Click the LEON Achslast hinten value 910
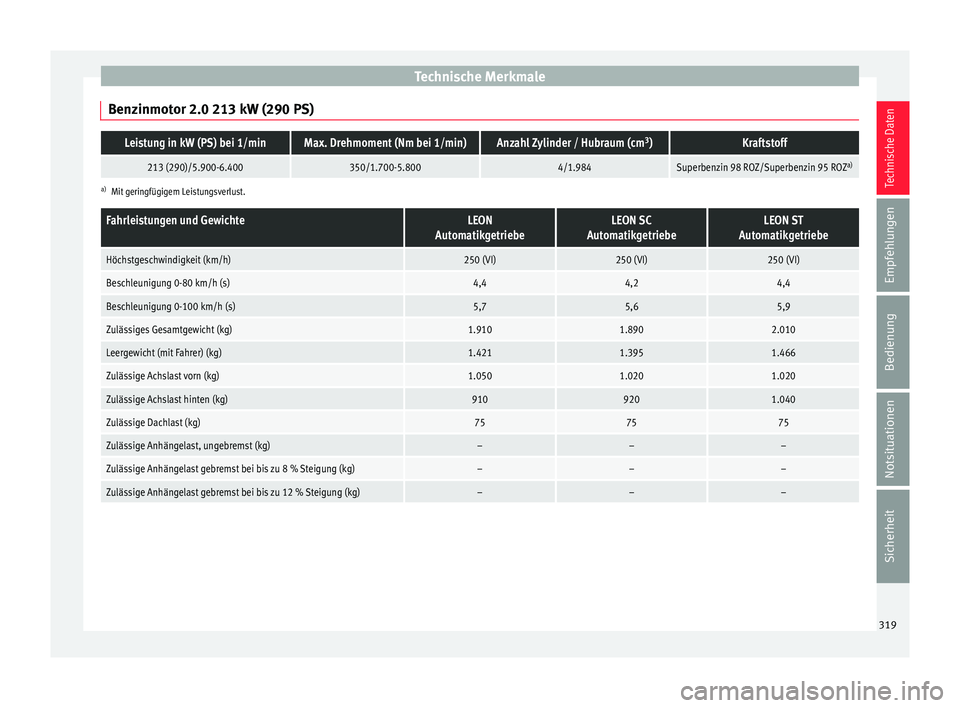 pos(479,399)
